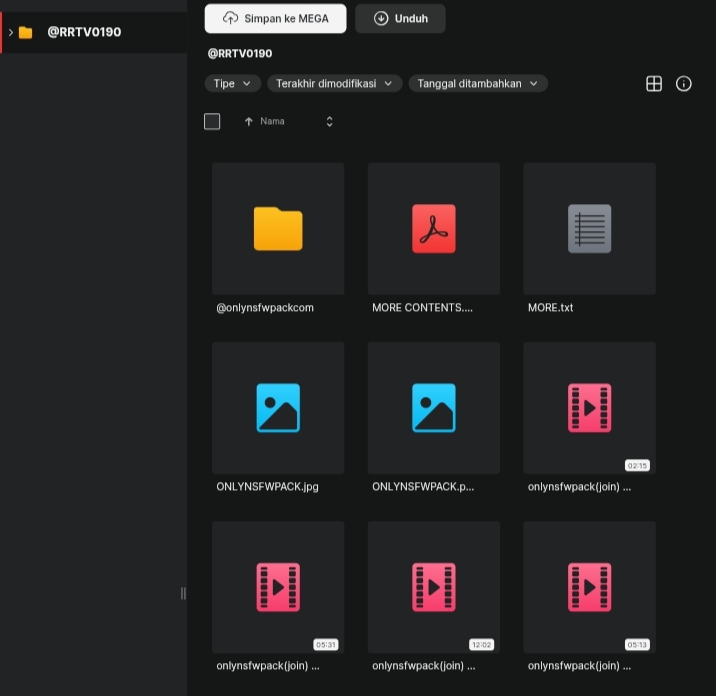Open the MORE.txt text file icon
This screenshot has height=696, width=716.
pos(590,229)
